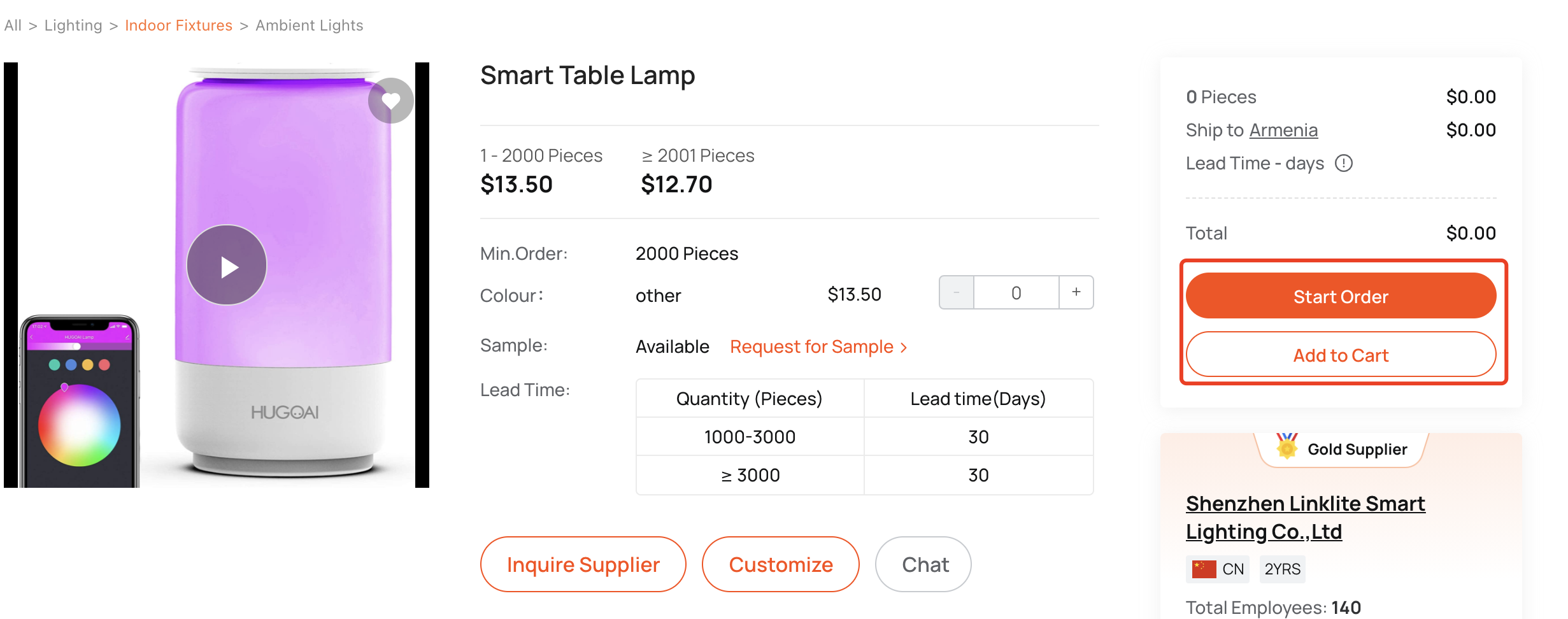Navigate to Lighting breadcrumb category
1568x619 pixels.
[x=73, y=25]
